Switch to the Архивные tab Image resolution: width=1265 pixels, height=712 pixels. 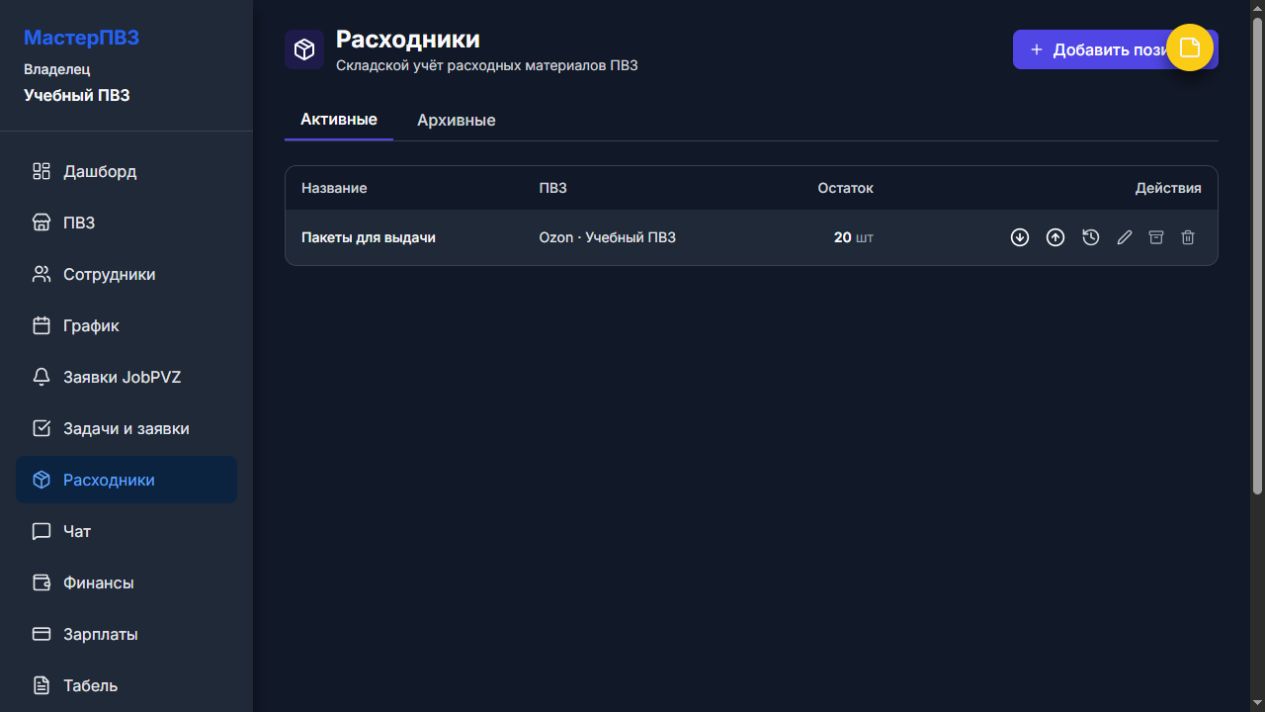[456, 120]
